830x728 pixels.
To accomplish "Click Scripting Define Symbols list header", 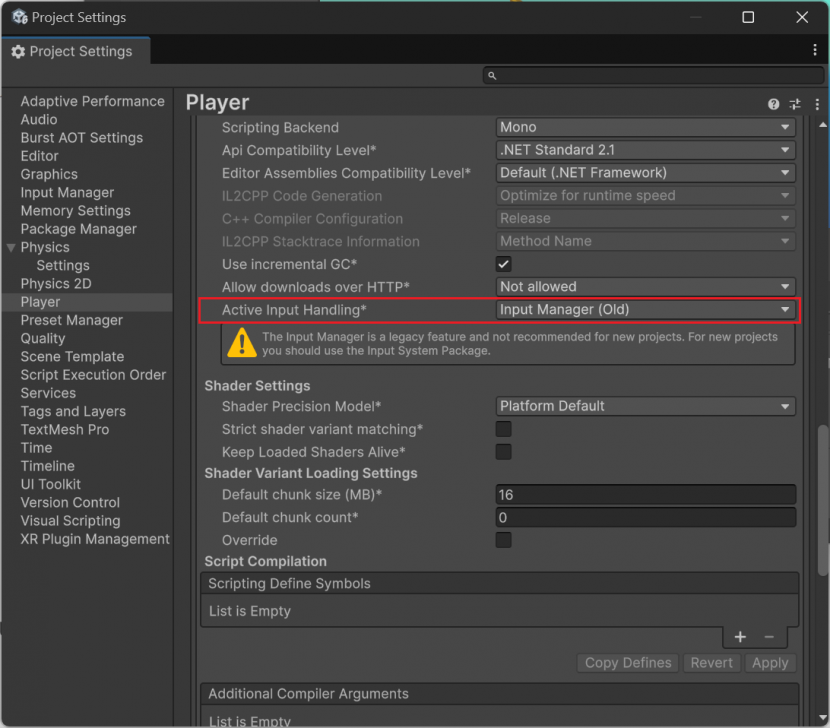I will (x=499, y=583).
